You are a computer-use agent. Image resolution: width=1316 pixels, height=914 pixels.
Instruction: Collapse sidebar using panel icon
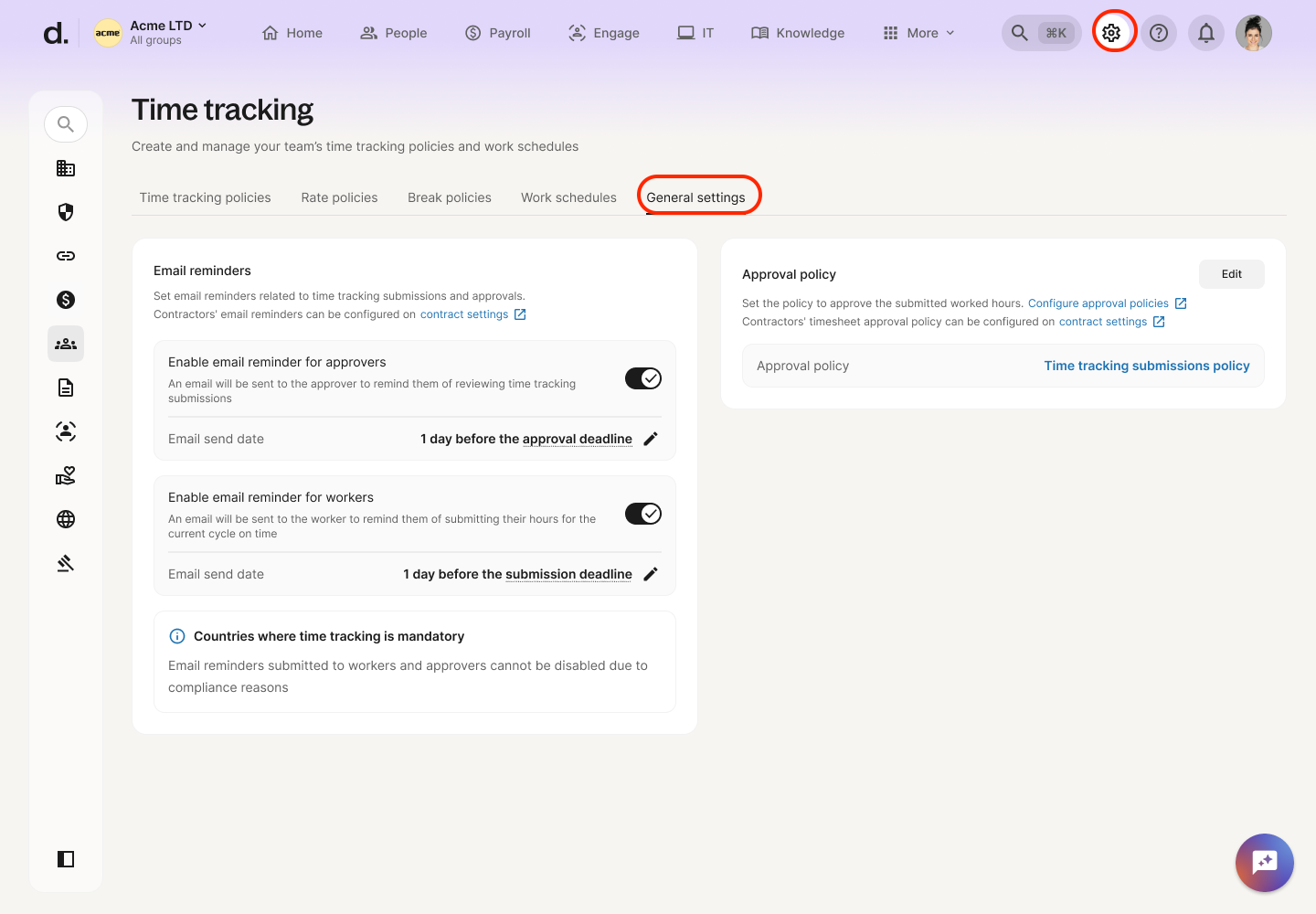pyautogui.click(x=66, y=859)
